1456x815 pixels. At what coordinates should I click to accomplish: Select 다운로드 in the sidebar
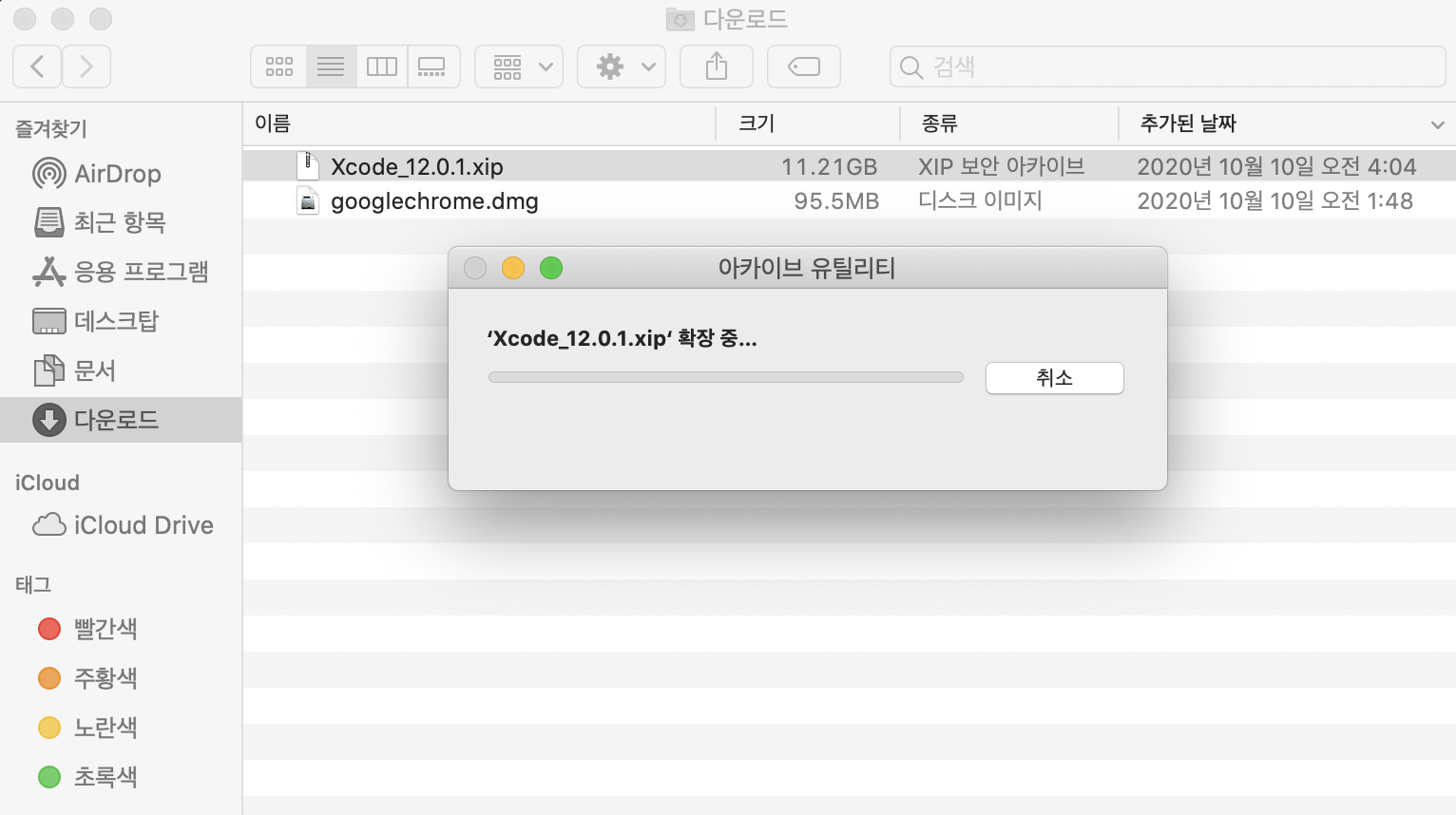(121, 420)
